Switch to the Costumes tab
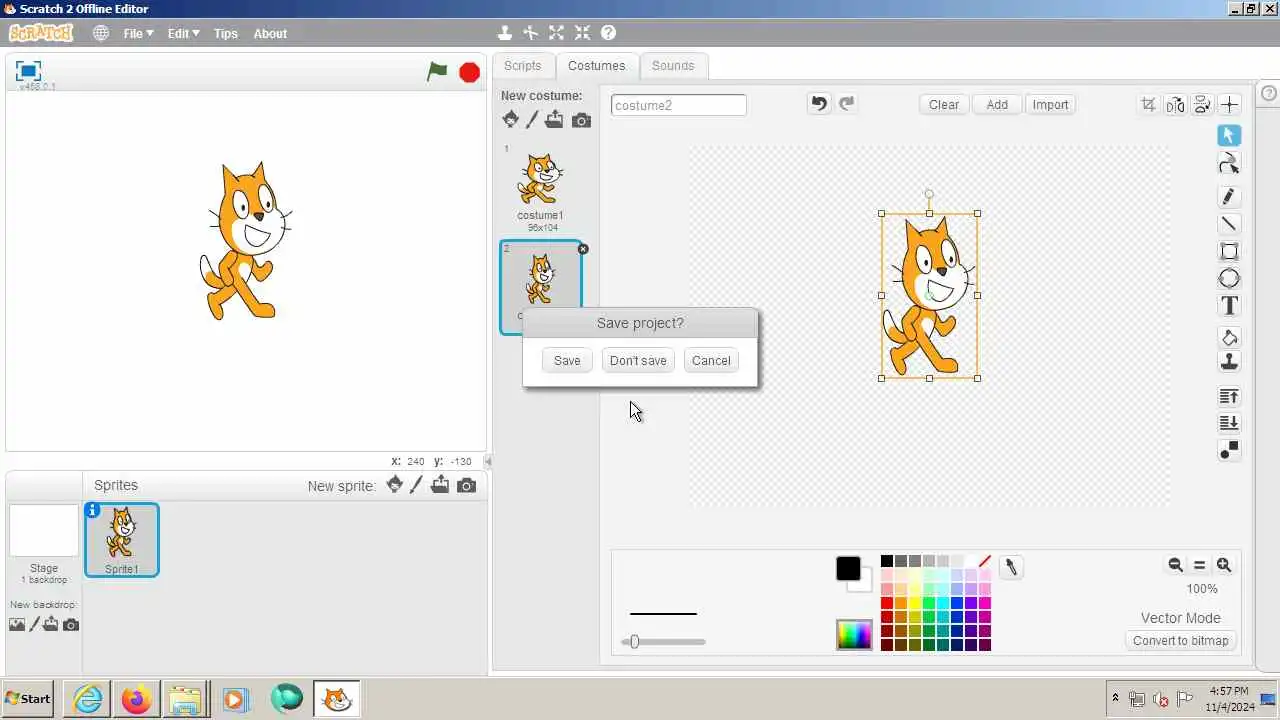Viewport: 1280px width, 720px height. (x=597, y=66)
